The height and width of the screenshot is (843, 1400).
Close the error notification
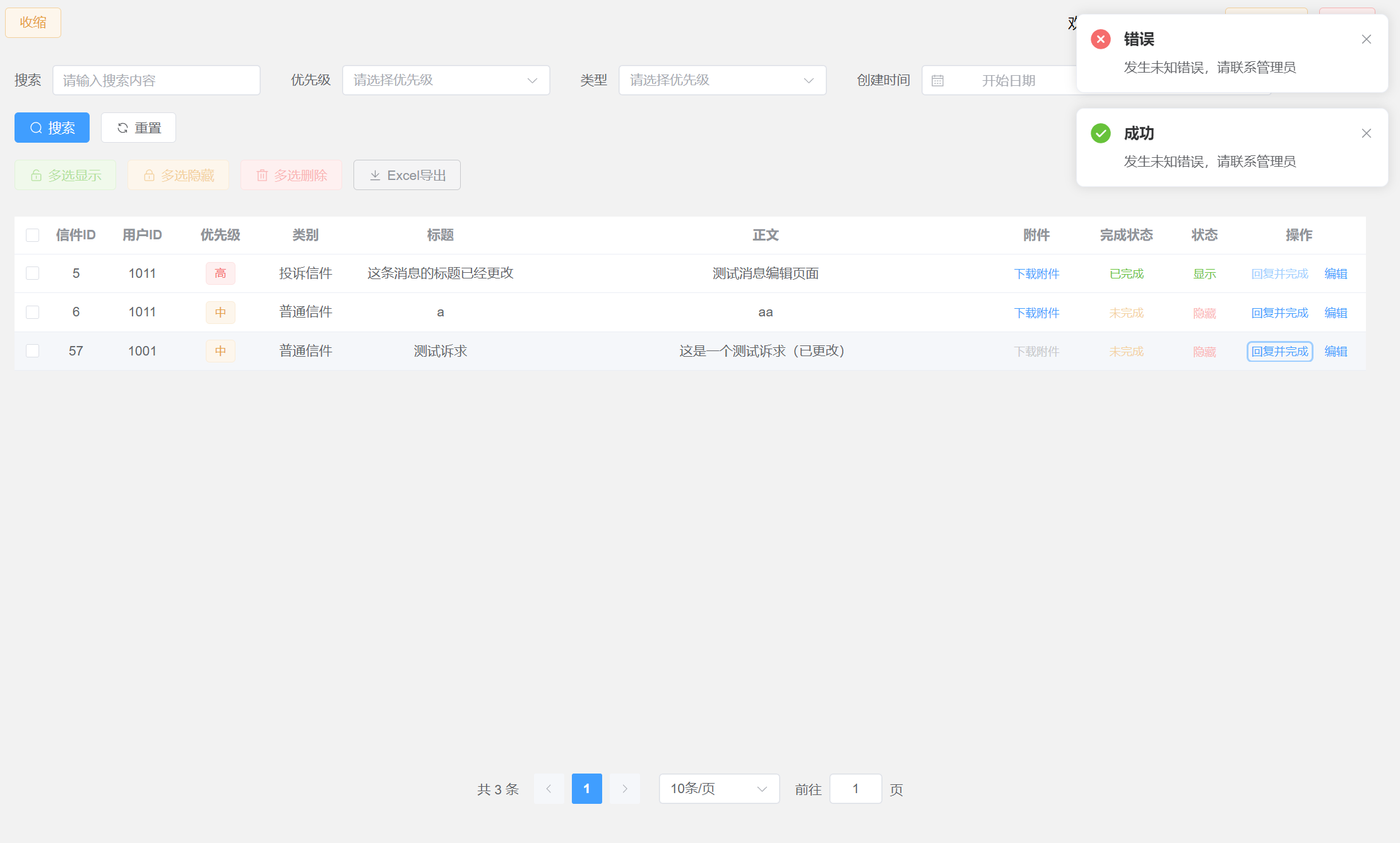click(1366, 39)
